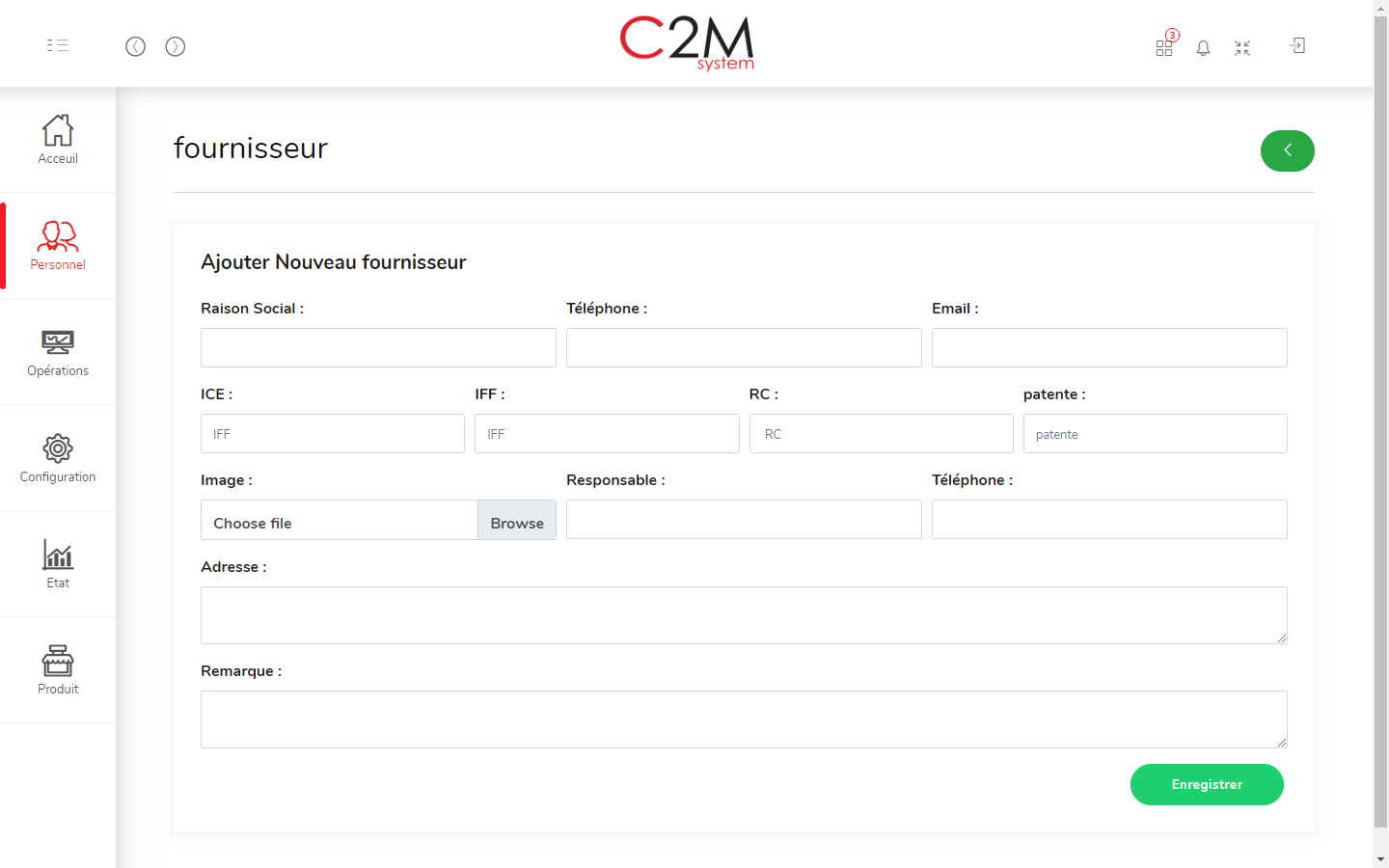Focus the Raison Social field

[x=378, y=347]
